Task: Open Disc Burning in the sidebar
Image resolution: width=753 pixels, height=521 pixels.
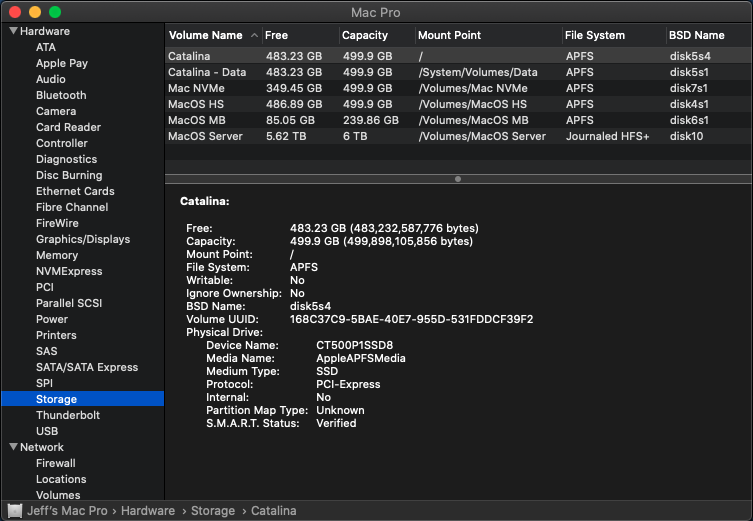Action: pyautogui.click(x=69, y=175)
